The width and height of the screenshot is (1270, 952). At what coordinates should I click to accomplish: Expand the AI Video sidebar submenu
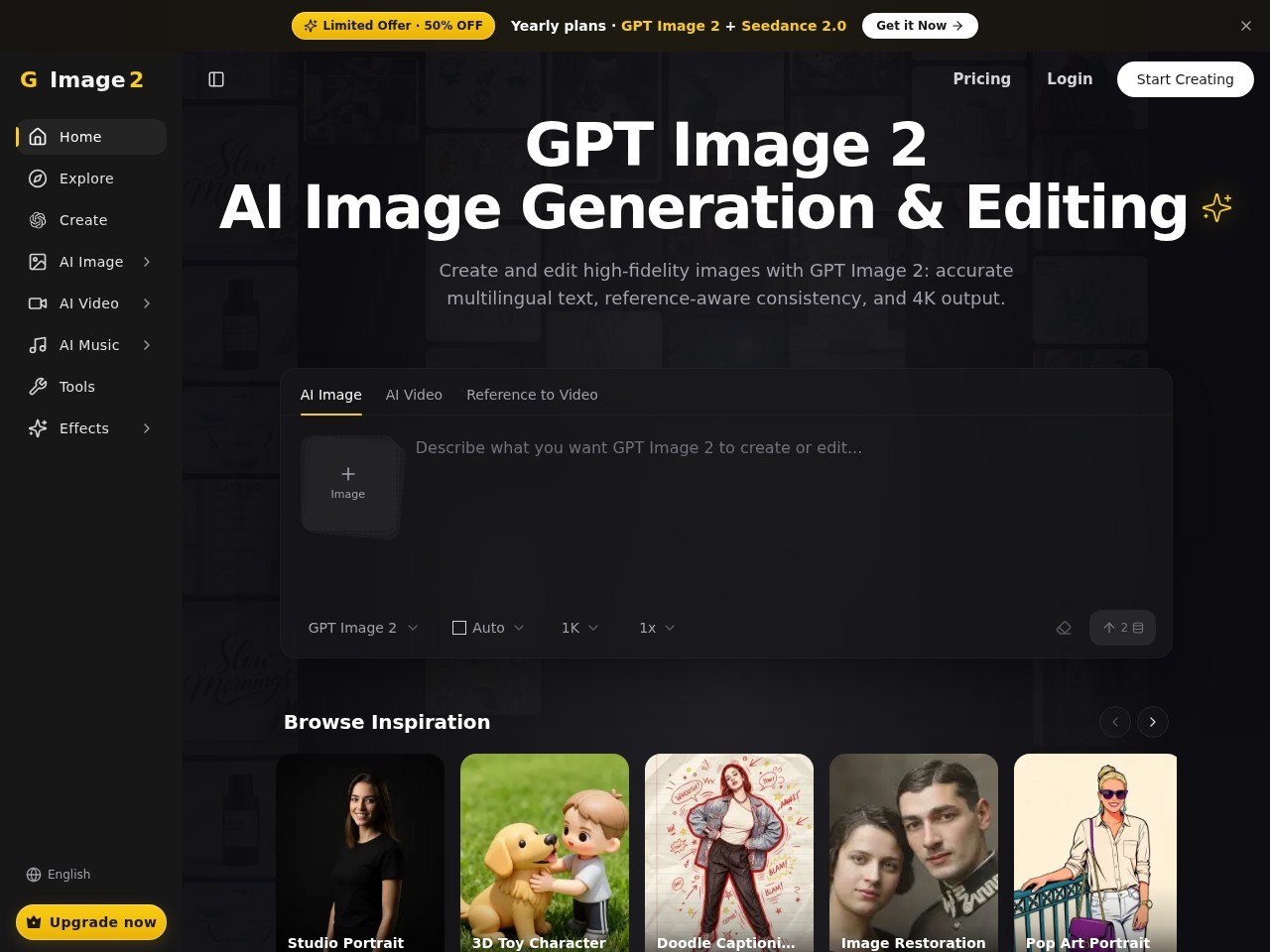tap(147, 303)
